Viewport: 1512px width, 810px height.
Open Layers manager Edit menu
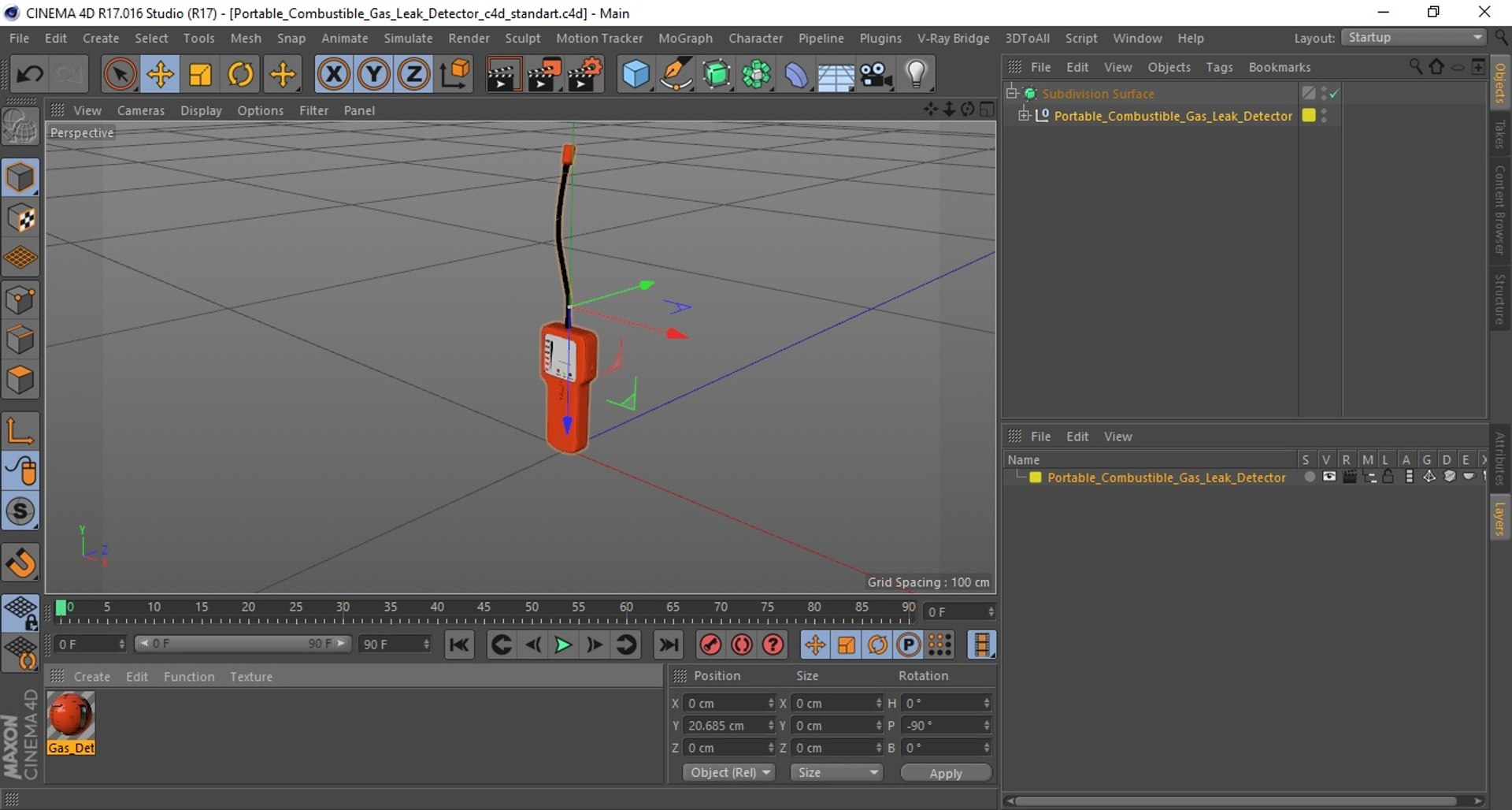pyautogui.click(x=1077, y=437)
